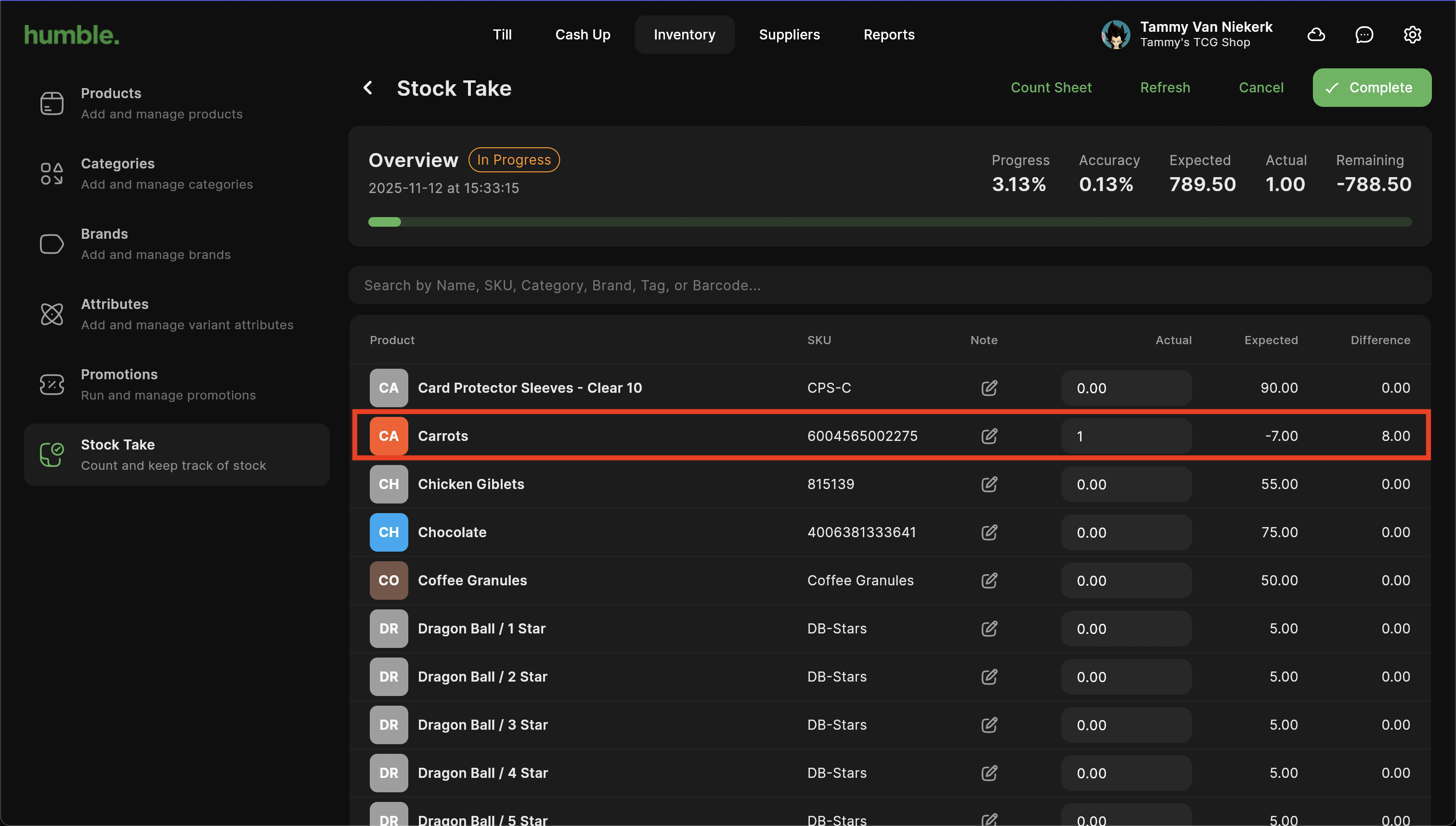The height and width of the screenshot is (826, 1456).
Task: Open the settings gear icon
Action: (1412, 35)
